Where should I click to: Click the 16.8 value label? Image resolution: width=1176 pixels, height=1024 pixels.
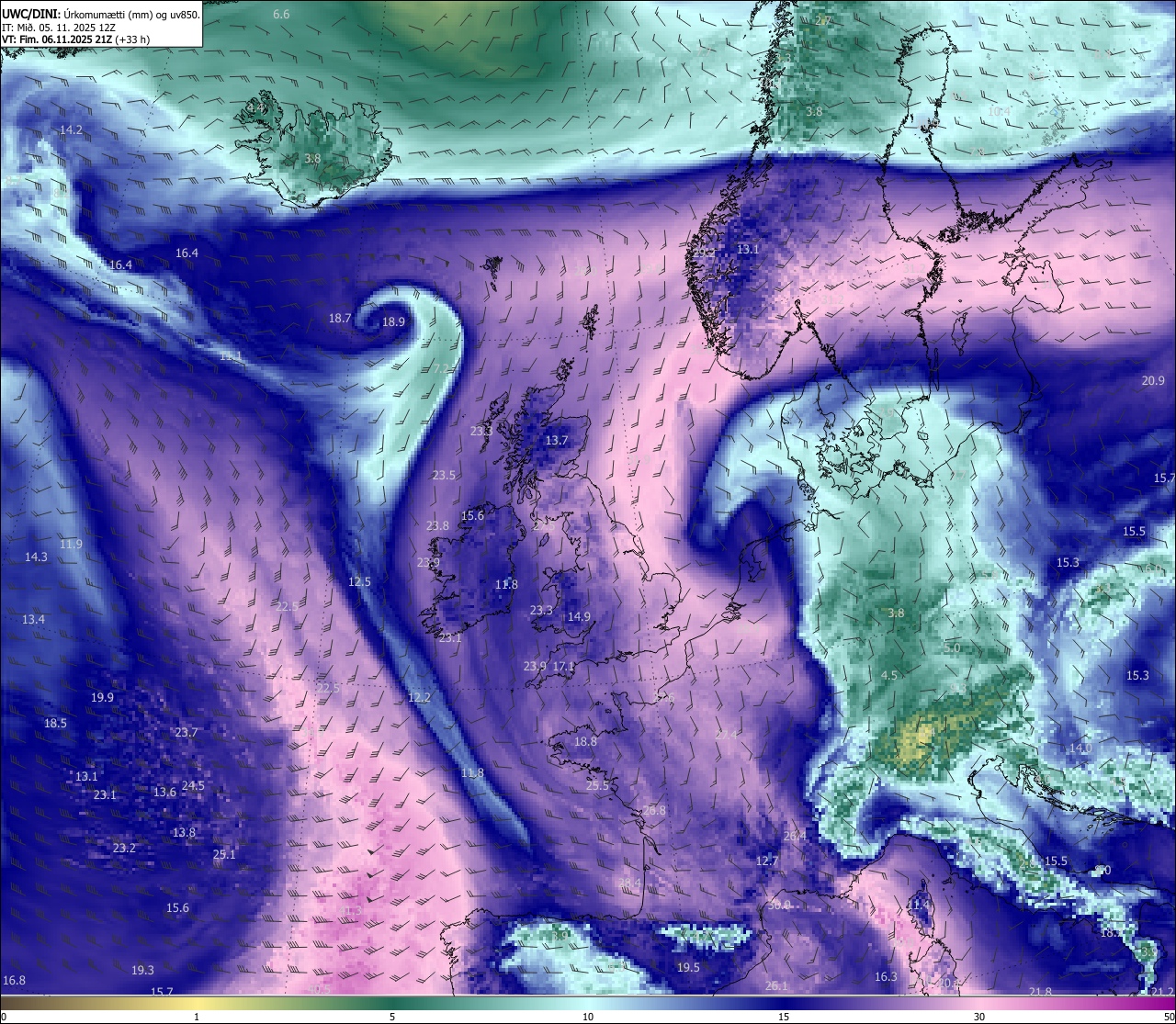click(14, 980)
